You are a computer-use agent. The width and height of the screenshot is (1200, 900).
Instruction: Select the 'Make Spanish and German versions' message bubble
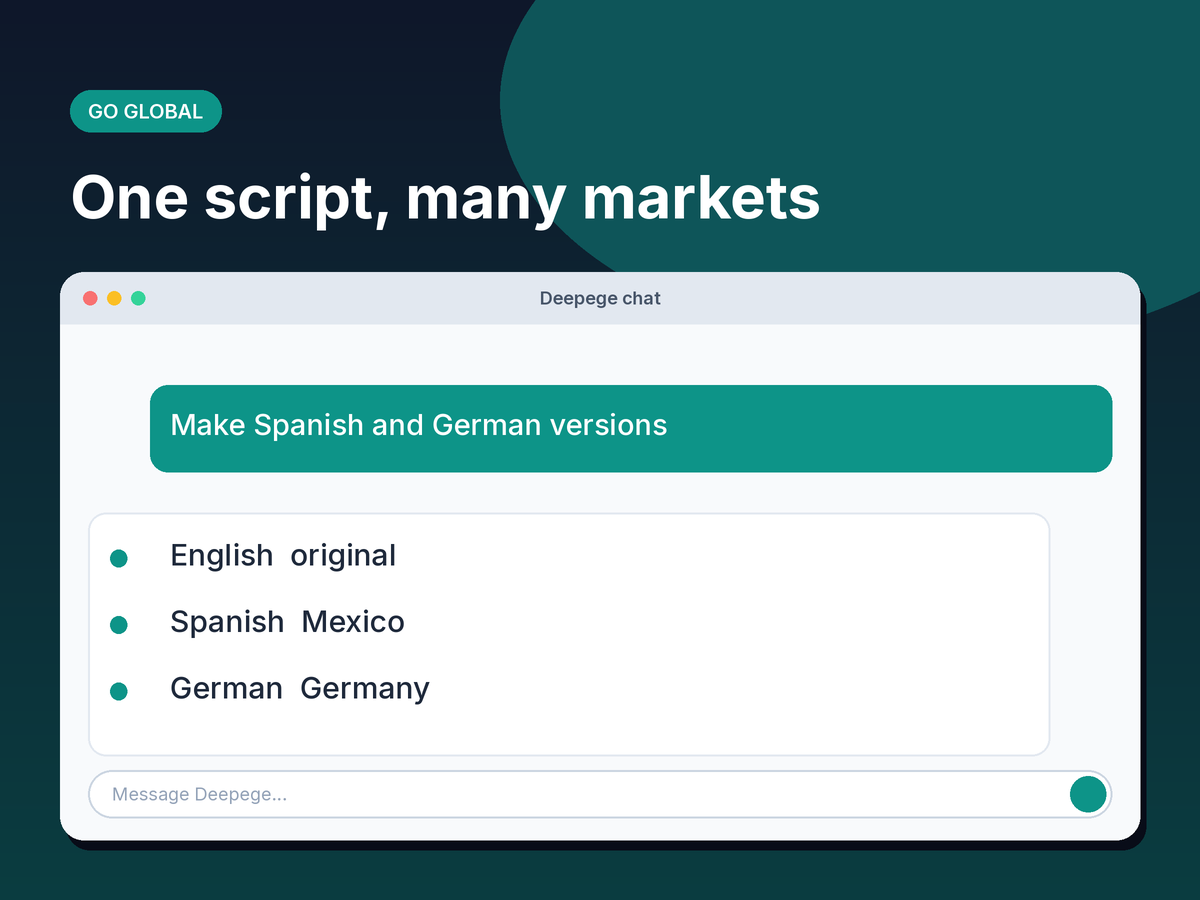pyautogui.click(x=631, y=428)
